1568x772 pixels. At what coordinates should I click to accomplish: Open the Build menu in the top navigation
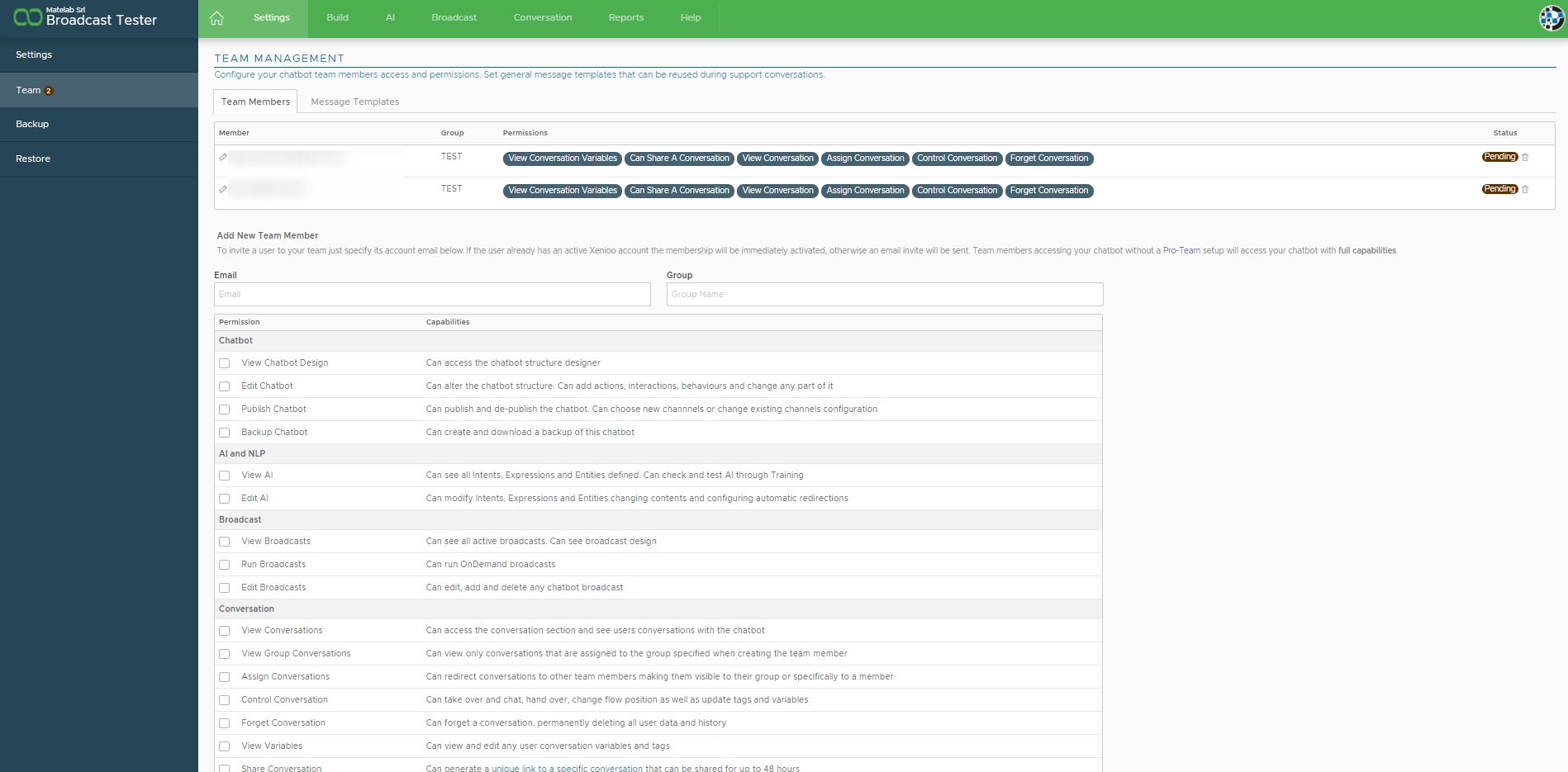[x=337, y=17]
